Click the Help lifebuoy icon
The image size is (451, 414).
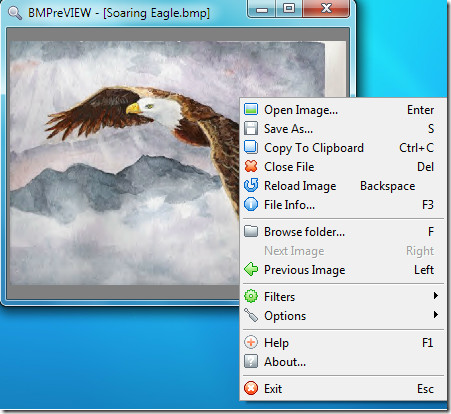point(251,342)
